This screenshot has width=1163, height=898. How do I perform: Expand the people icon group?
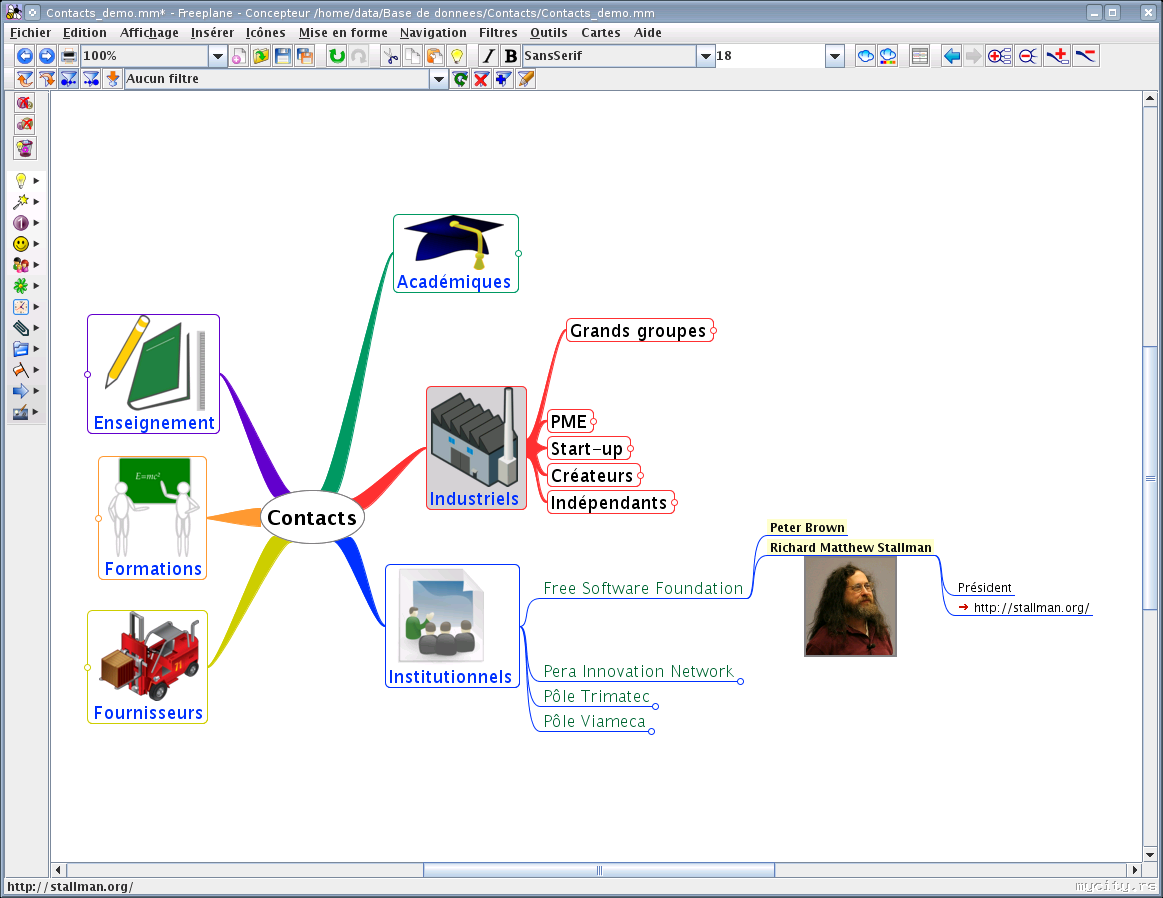tap(26, 265)
